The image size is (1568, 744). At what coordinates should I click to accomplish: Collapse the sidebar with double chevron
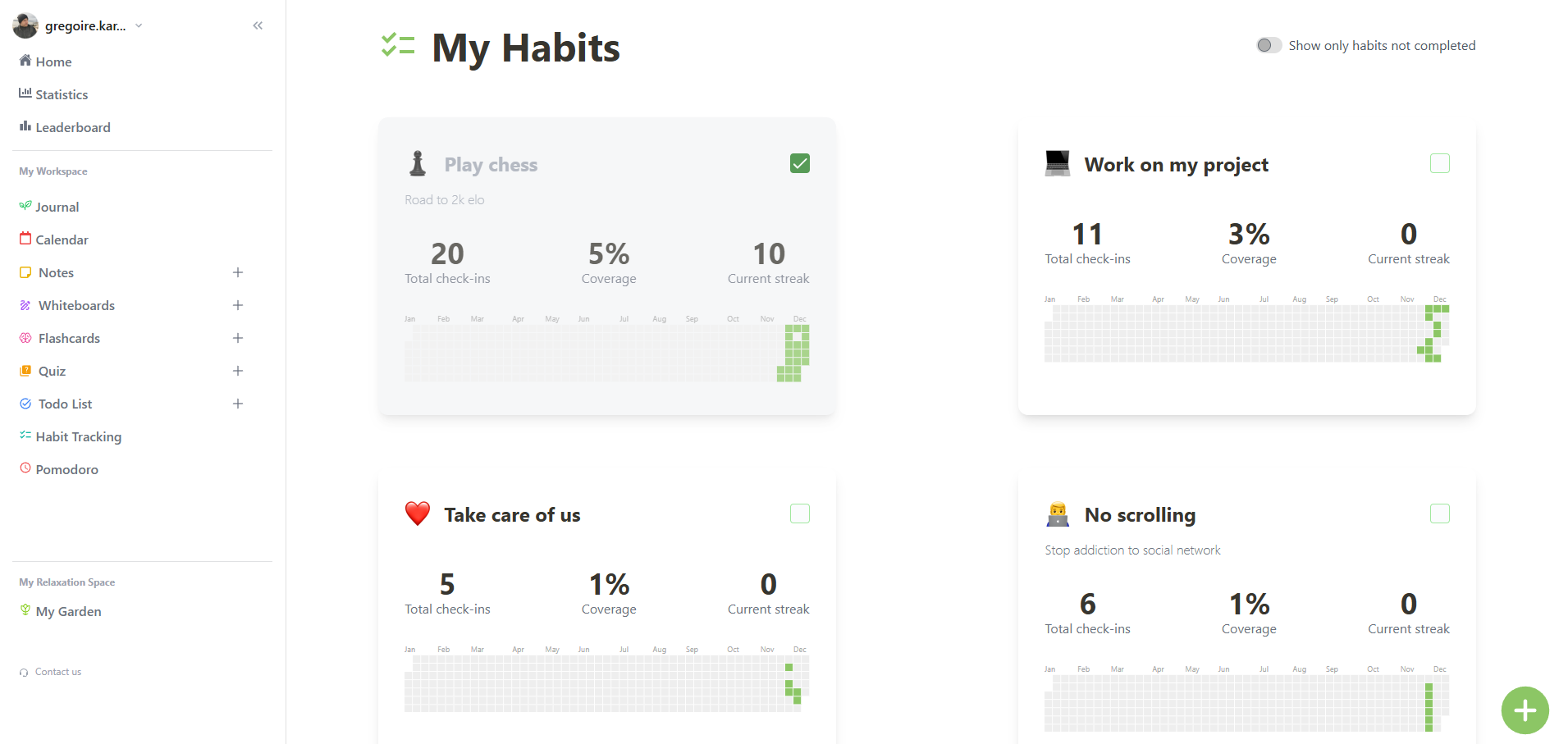click(258, 25)
